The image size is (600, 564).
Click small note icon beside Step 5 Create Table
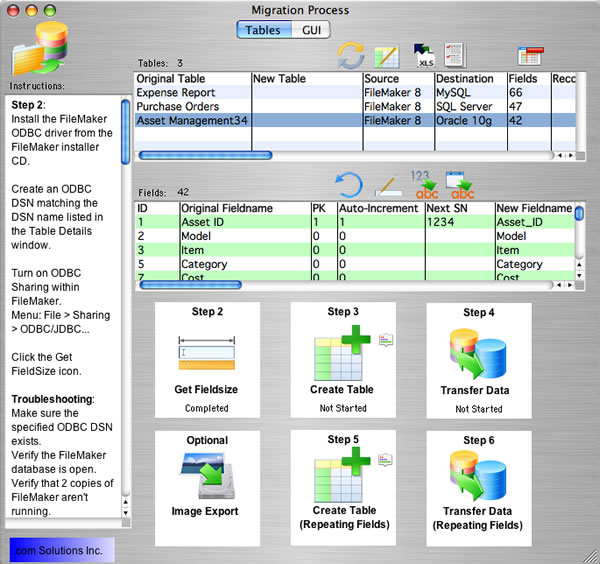pyautogui.click(x=385, y=460)
